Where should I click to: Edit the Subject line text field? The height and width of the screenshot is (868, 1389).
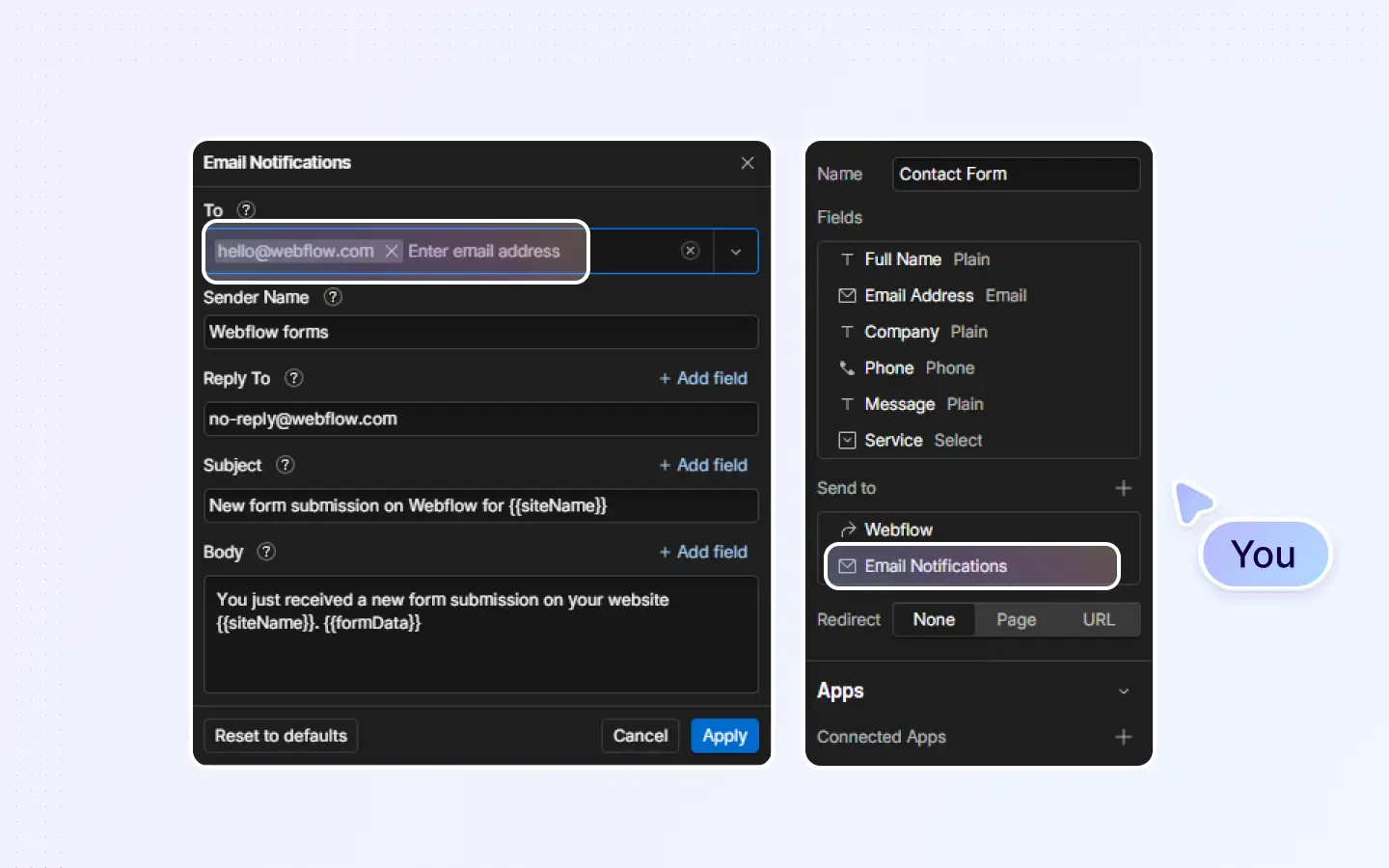click(480, 505)
